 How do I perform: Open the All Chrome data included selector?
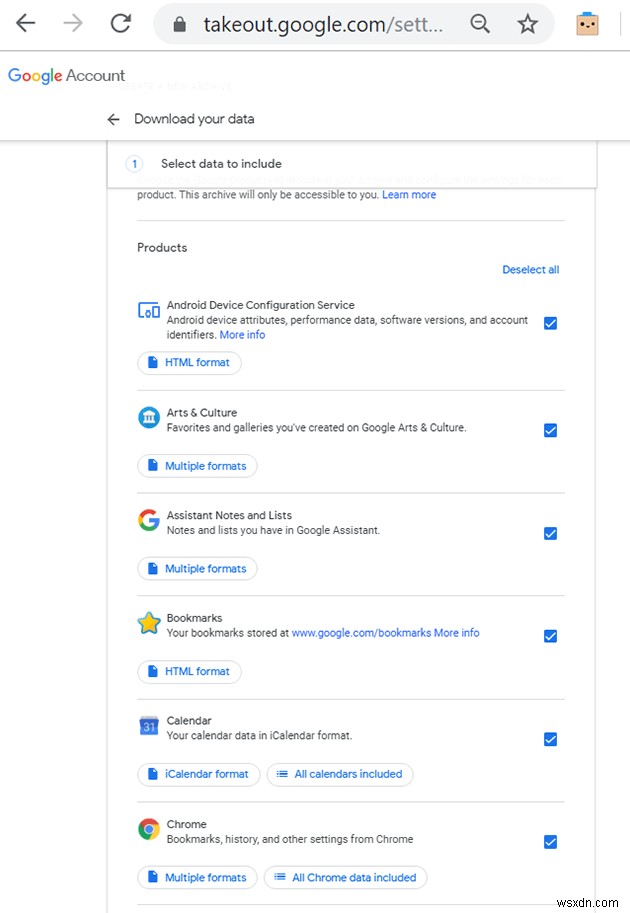(345, 877)
